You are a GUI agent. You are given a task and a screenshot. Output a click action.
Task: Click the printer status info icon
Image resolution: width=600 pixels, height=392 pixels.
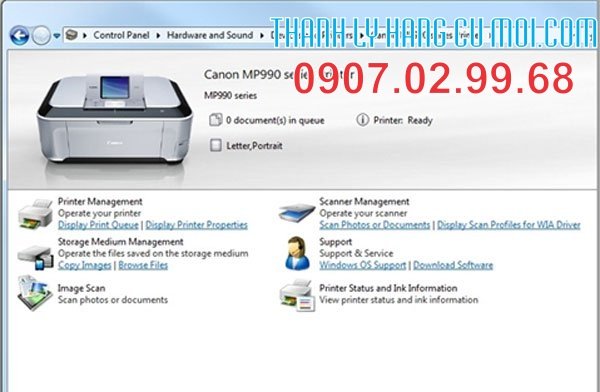pos(362,120)
